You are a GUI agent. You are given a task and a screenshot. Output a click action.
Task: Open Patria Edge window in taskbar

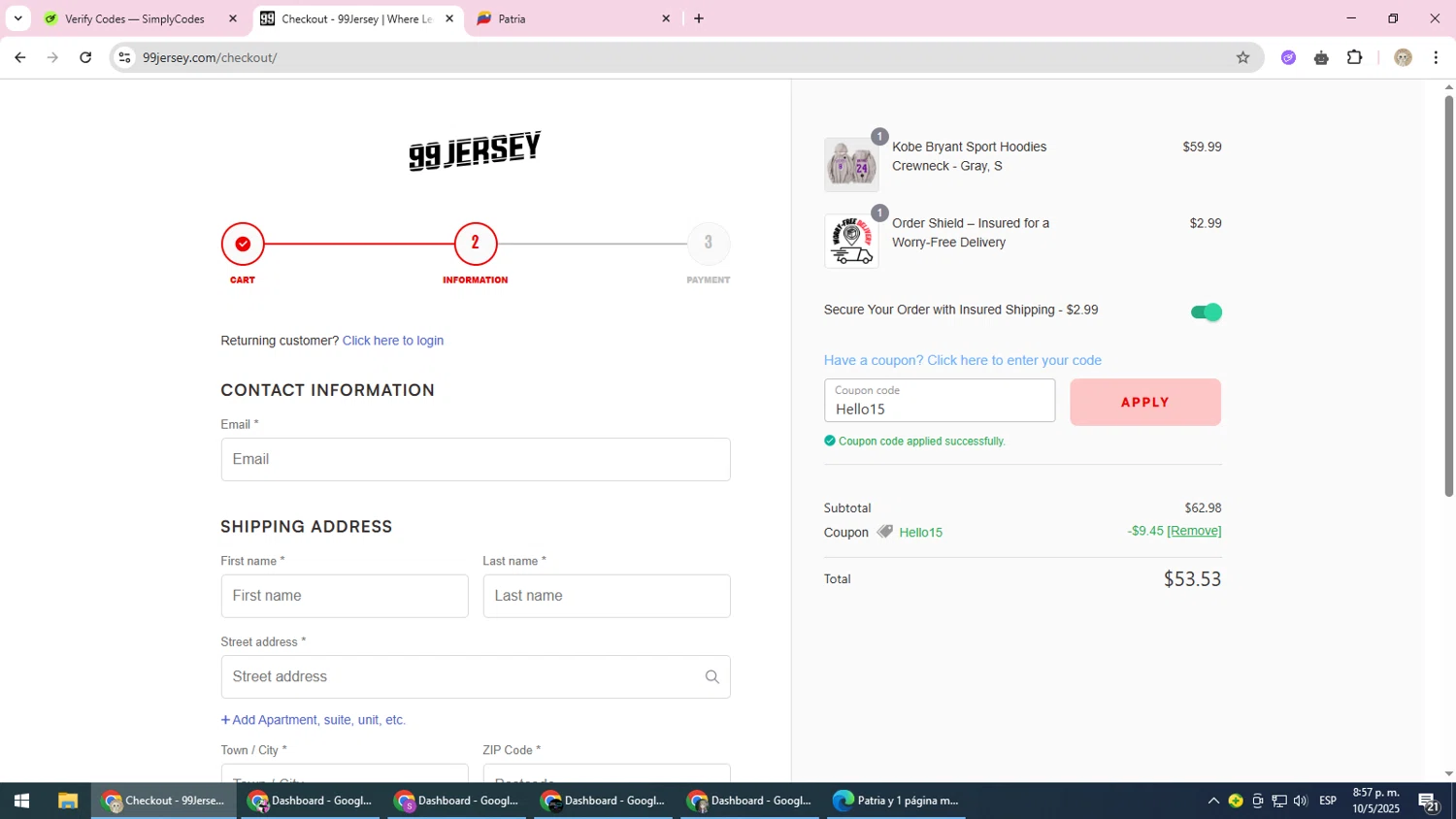coord(897,801)
